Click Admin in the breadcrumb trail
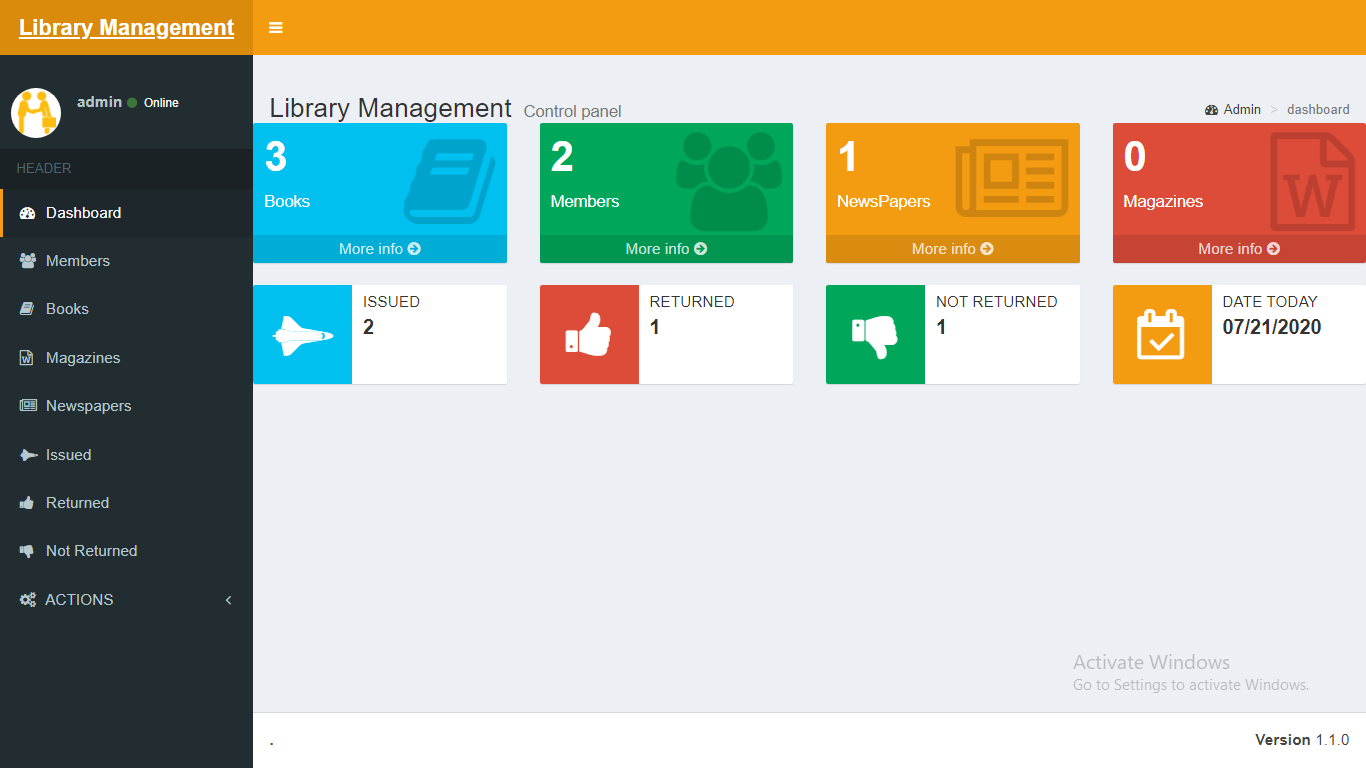The height and width of the screenshot is (768, 1366). coord(1241,109)
